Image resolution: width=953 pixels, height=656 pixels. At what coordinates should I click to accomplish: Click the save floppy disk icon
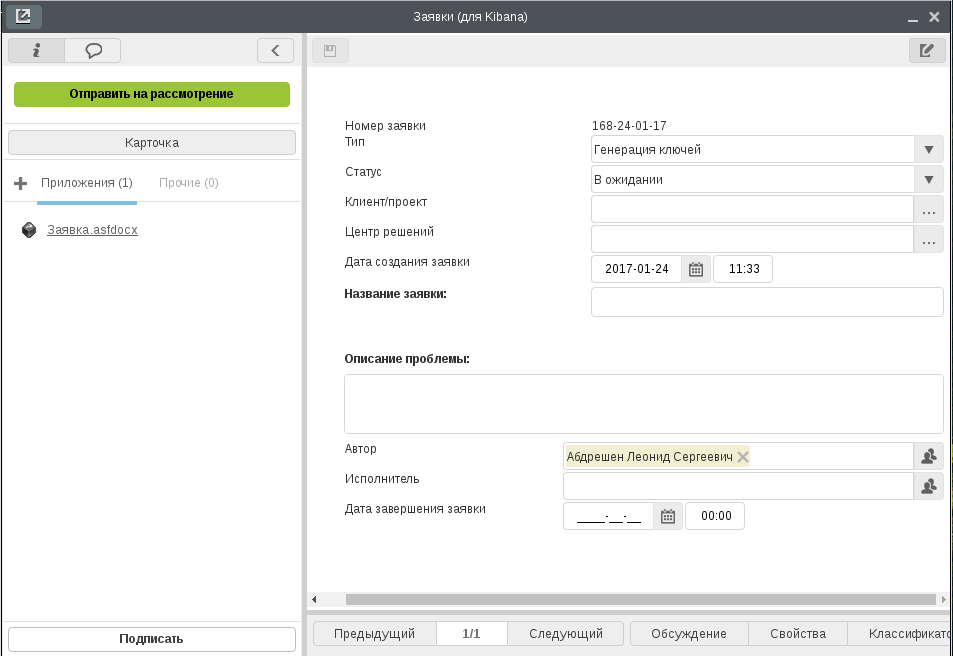(x=330, y=50)
